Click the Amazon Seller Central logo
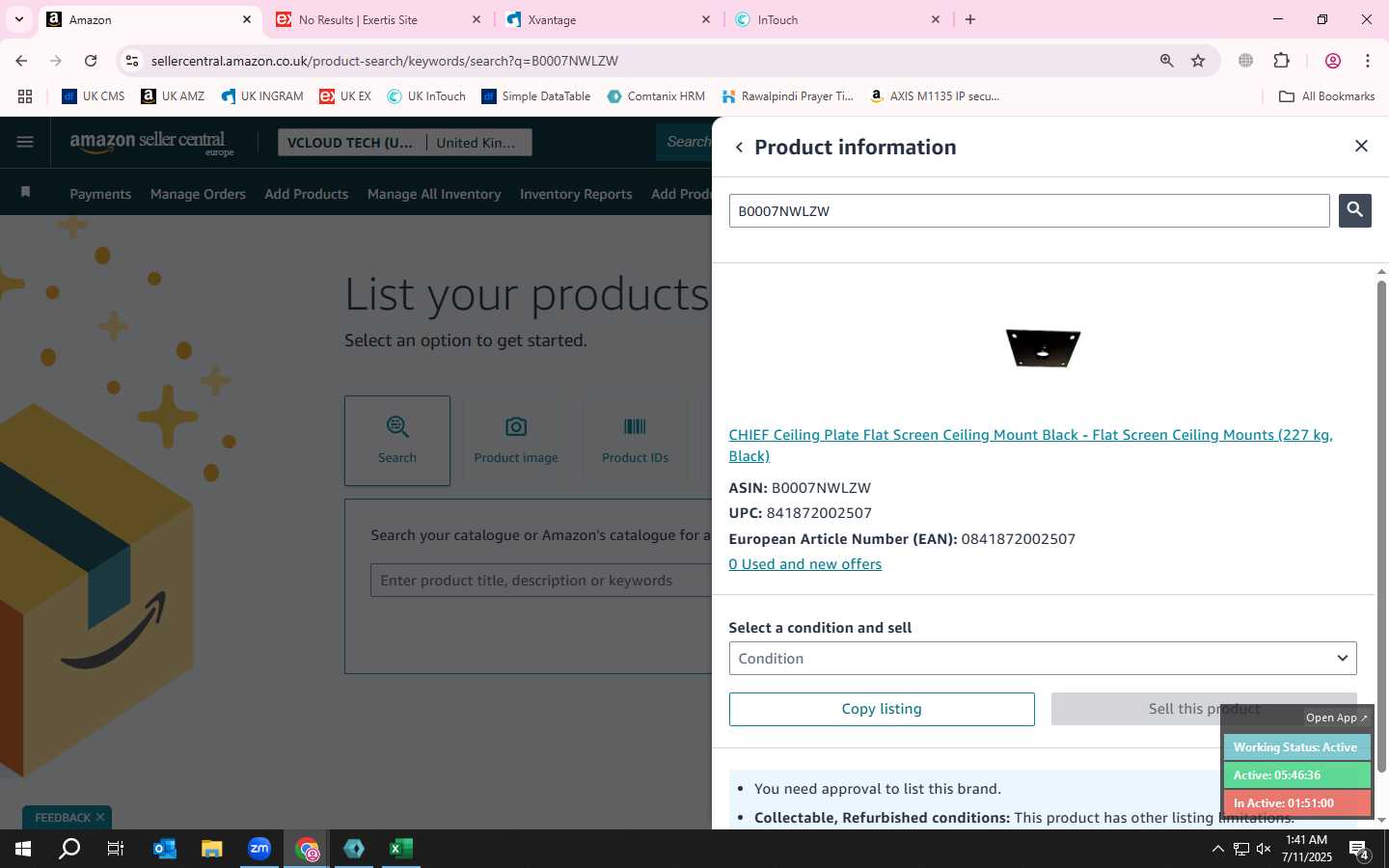This screenshot has height=868, width=1389. coord(152,143)
